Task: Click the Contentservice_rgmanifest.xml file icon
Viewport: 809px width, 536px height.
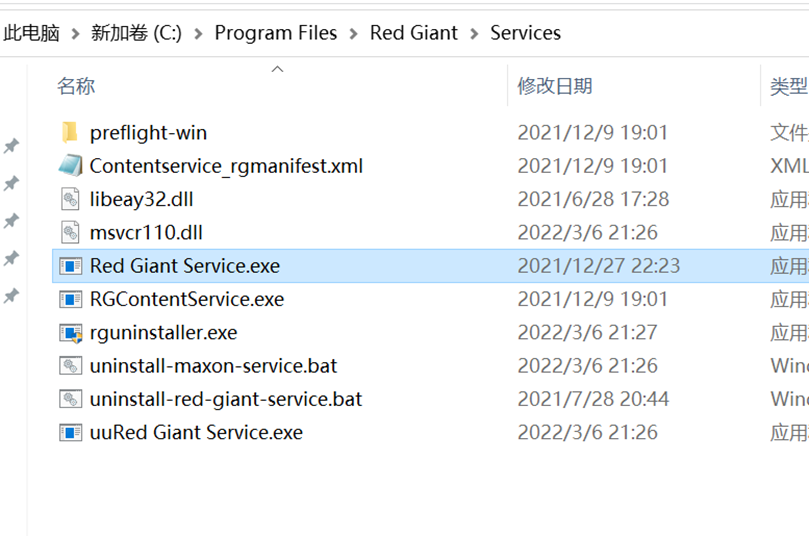Action: [69, 166]
